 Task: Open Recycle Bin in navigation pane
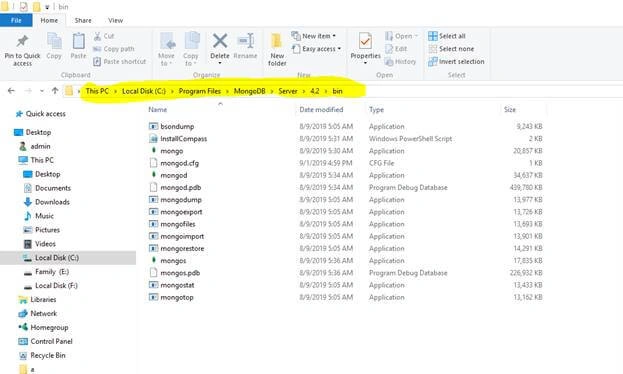tap(42, 355)
